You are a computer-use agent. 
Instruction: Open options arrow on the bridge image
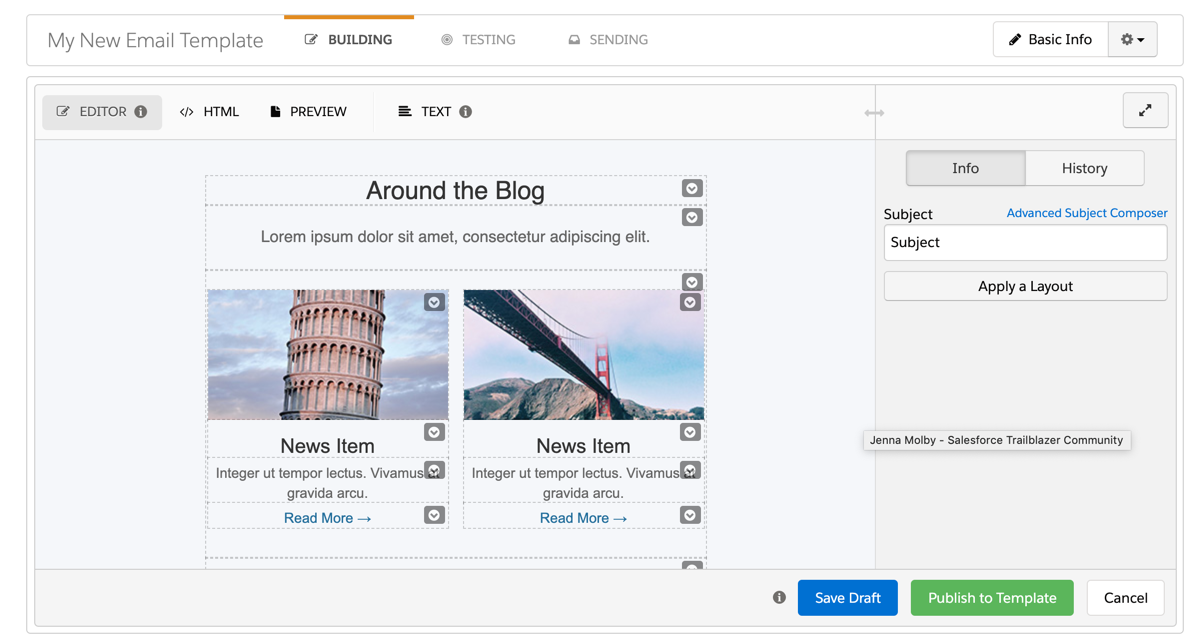pos(690,302)
